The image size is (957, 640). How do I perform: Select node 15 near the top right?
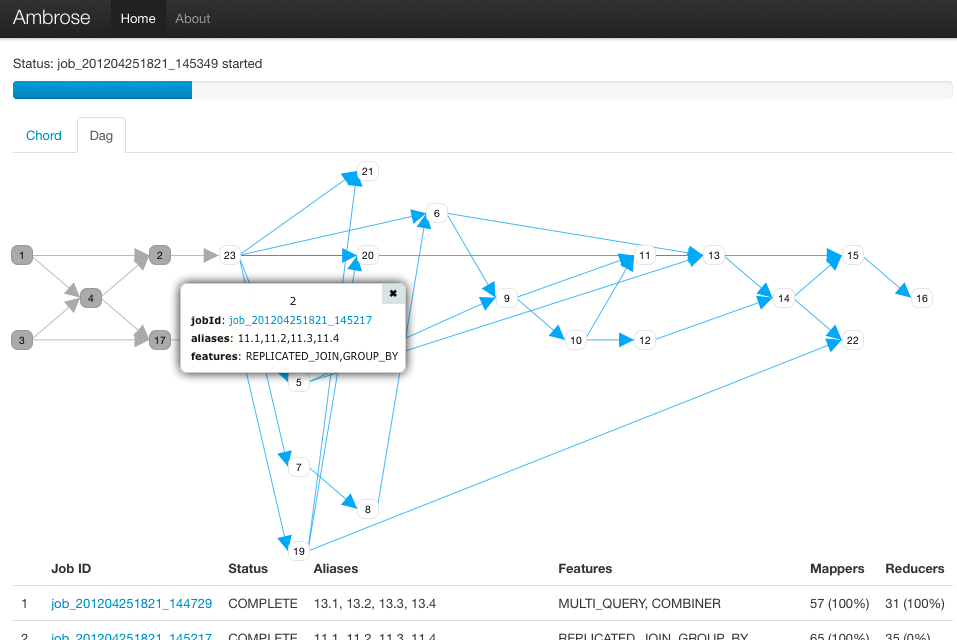[851, 255]
